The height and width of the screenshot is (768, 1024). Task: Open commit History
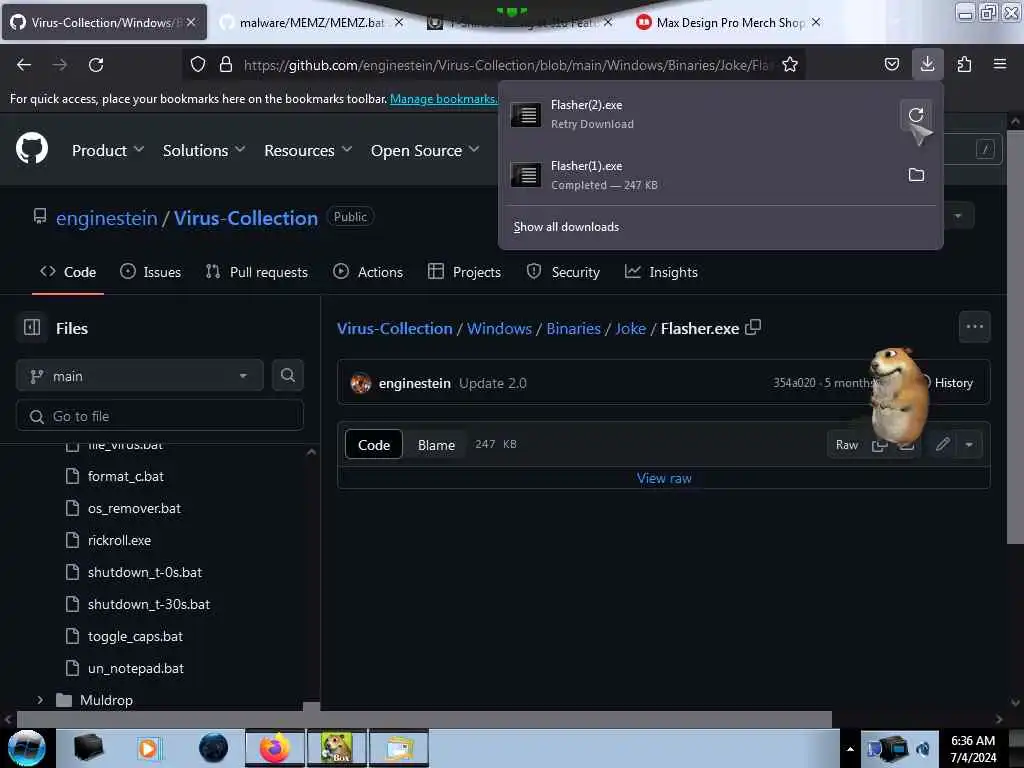pyautogui.click(x=947, y=383)
